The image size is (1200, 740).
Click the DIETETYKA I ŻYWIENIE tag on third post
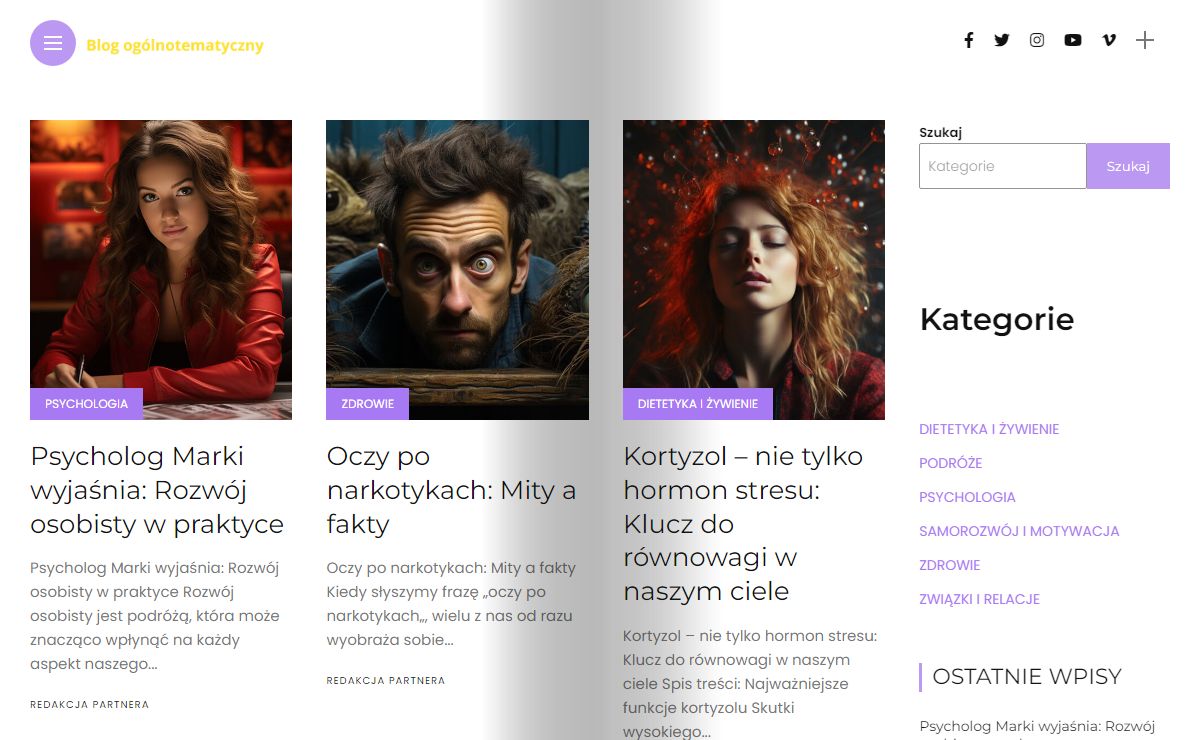tap(698, 404)
